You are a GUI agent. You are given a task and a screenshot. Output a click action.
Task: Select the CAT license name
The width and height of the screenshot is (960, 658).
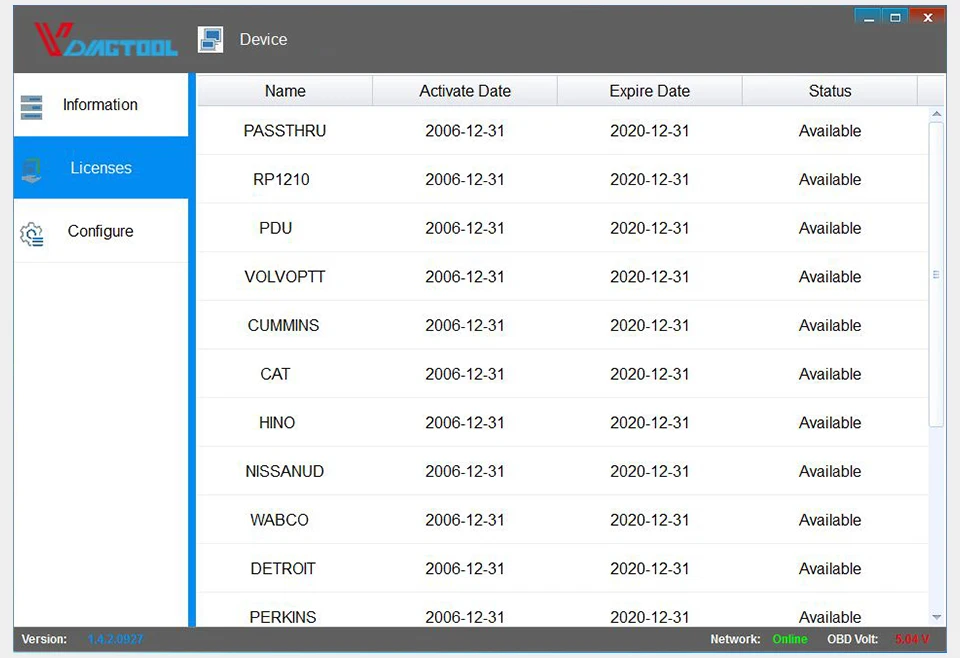coord(275,374)
